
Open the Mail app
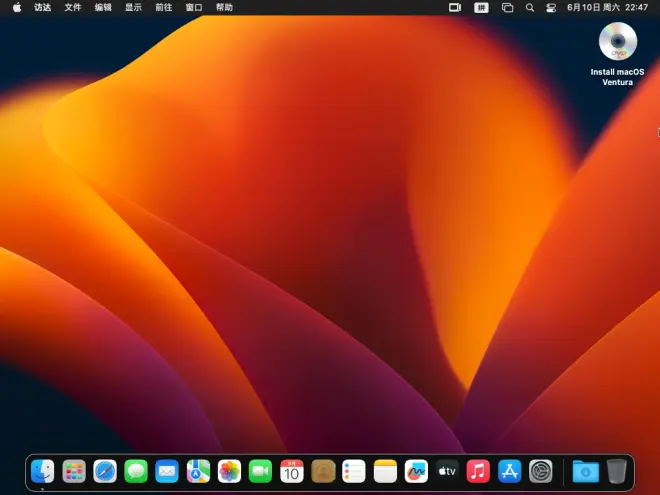(167, 471)
